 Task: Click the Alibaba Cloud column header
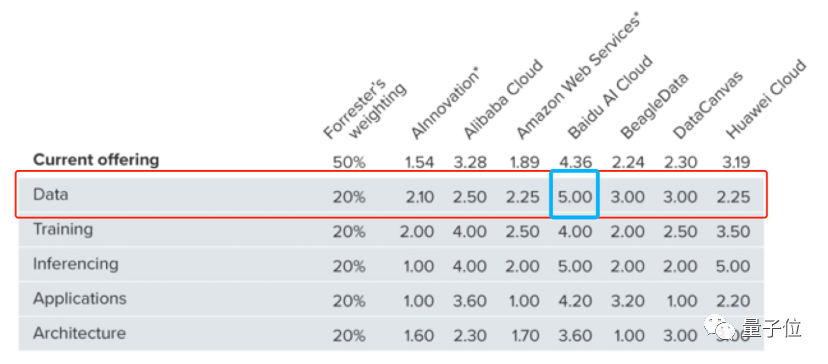tap(502, 100)
